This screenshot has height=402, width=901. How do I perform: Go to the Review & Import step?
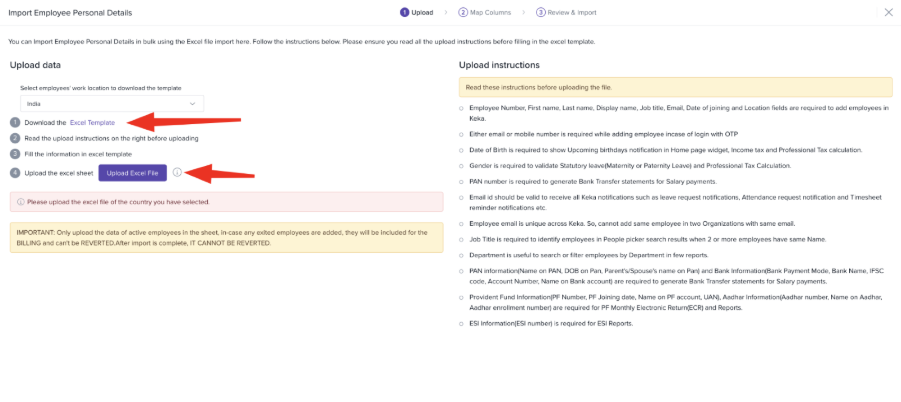coord(572,13)
